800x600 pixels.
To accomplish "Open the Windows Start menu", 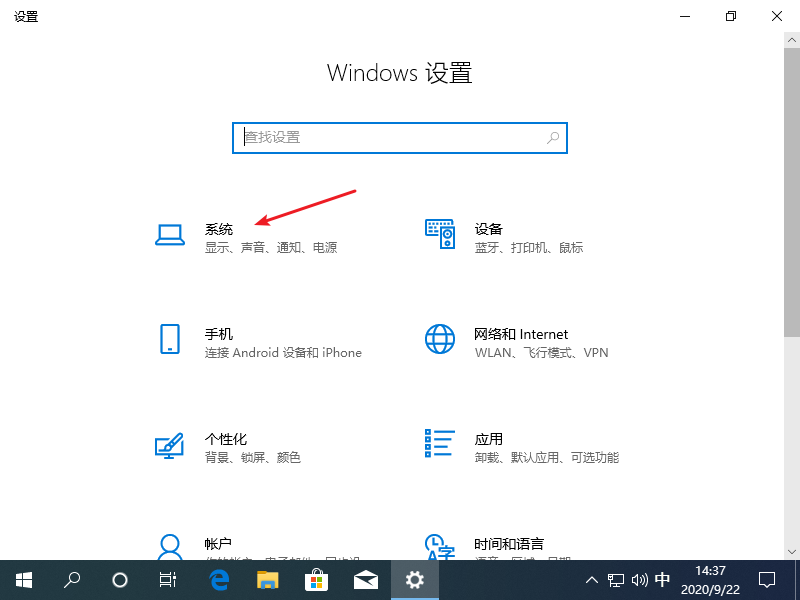I will 22,580.
